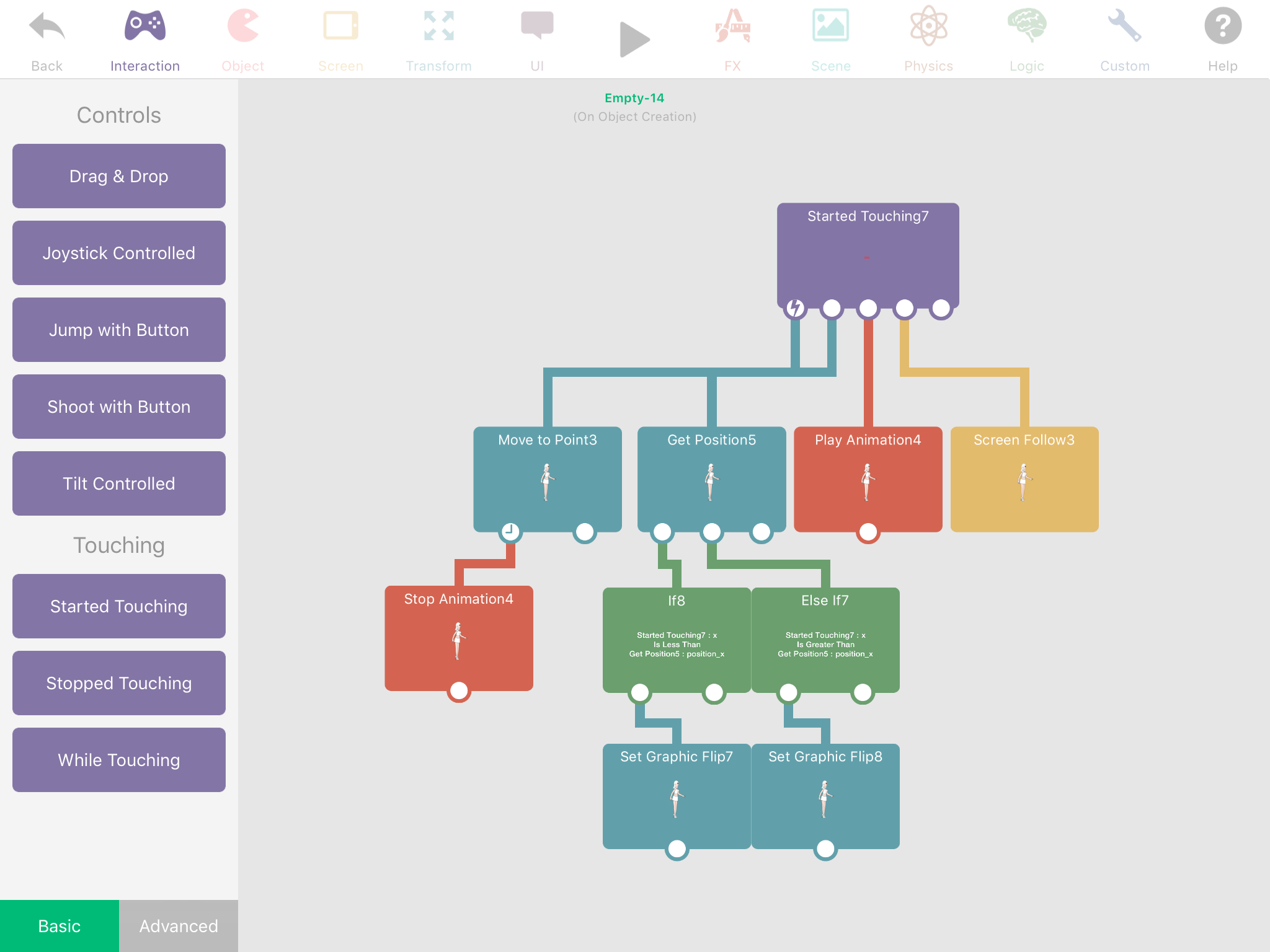Switch to the Advanced tab

(x=179, y=925)
